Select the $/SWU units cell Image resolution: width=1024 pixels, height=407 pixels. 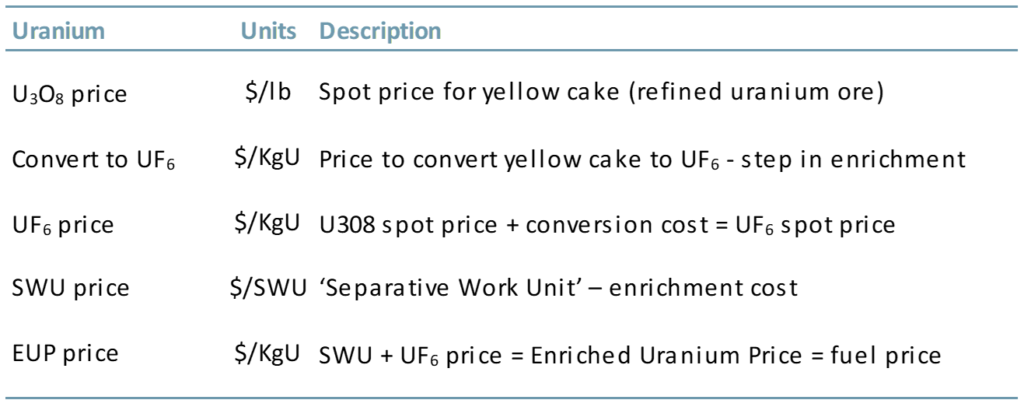(263, 287)
